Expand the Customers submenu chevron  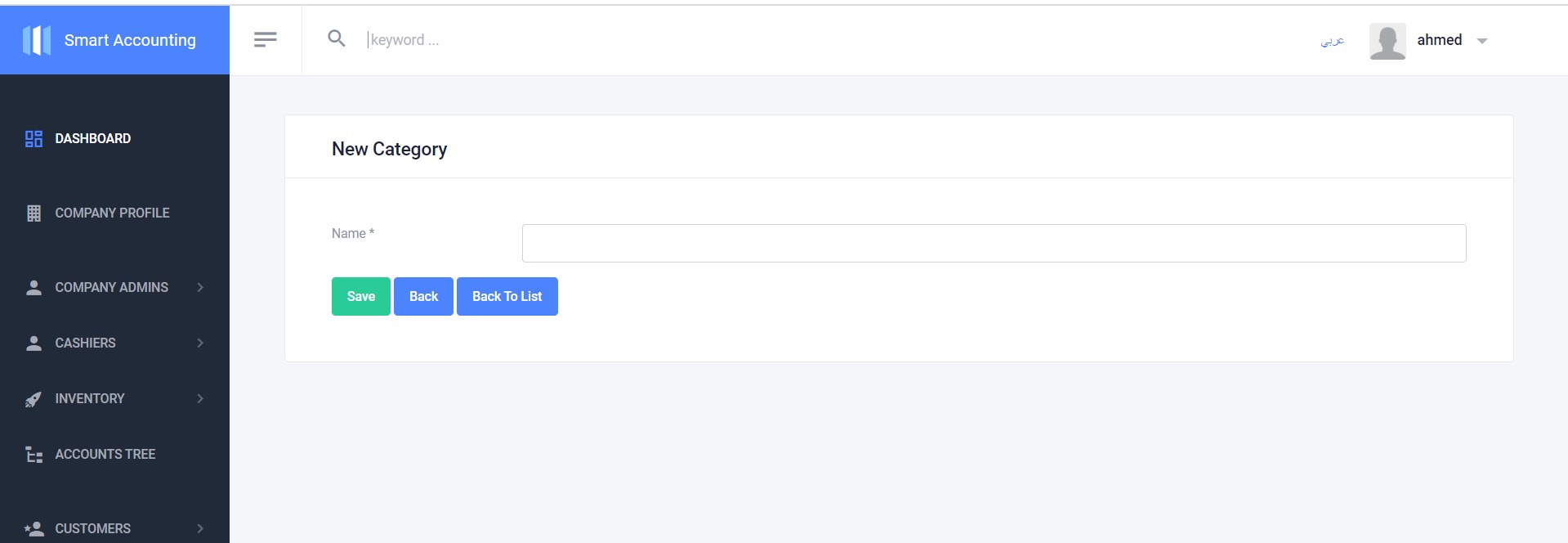point(200,528)
